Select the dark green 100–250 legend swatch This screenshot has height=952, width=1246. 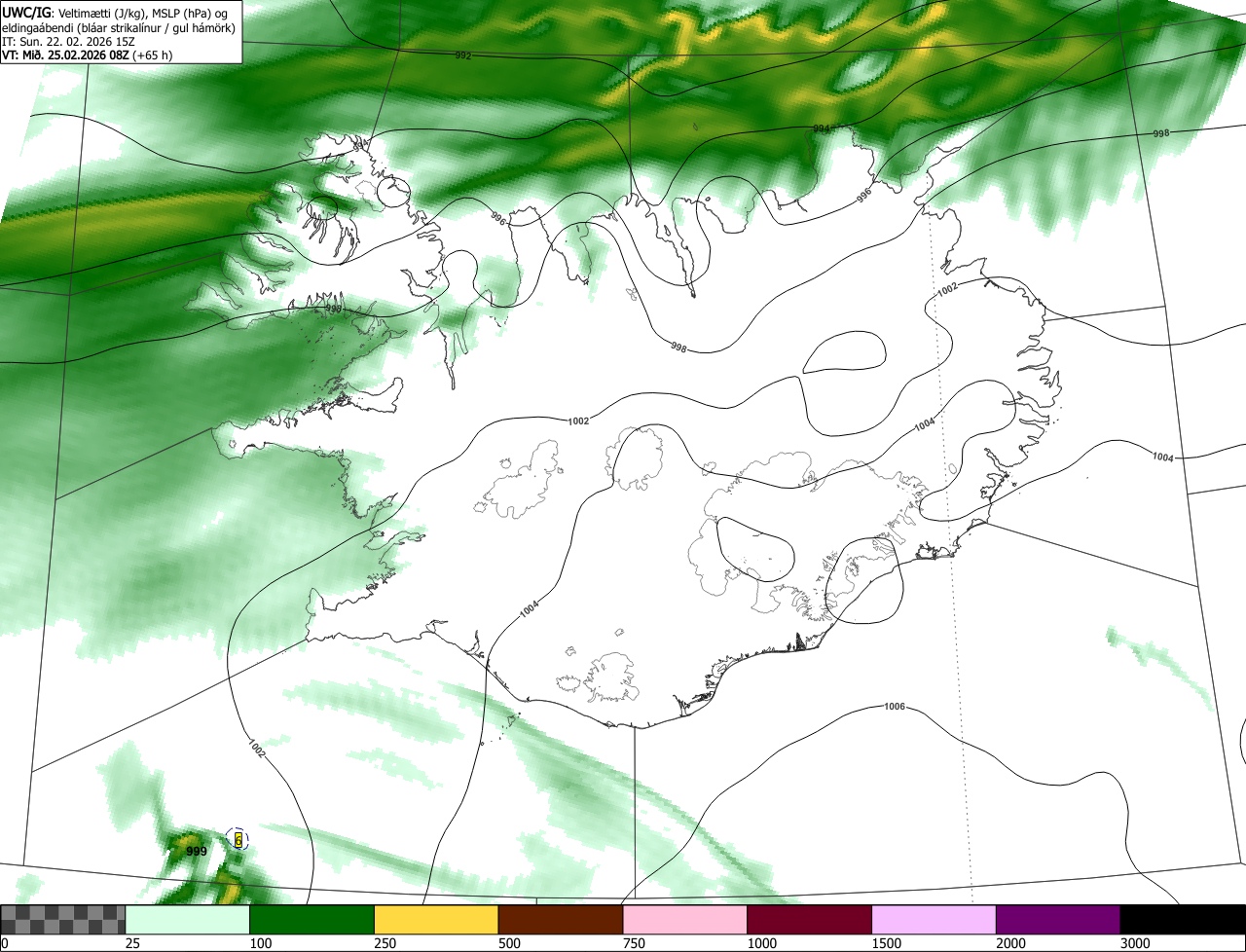tap(312, 920)
